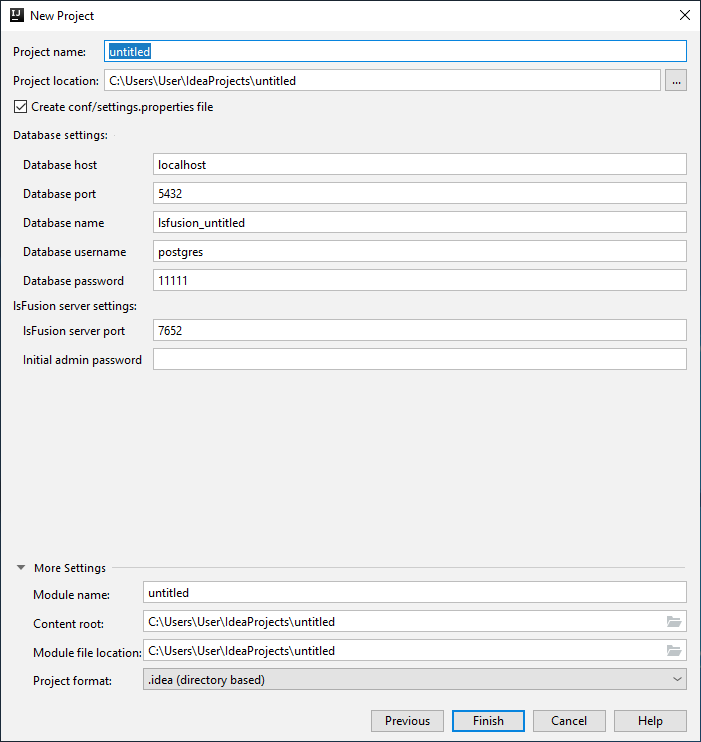701x742 pixels.
Task: Click the Database port field
Action: pos(420,193)
